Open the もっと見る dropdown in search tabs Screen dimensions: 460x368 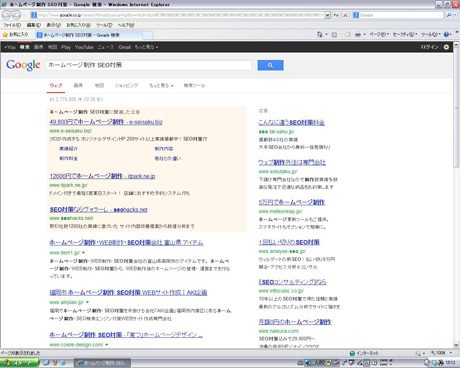coord(161,86)
